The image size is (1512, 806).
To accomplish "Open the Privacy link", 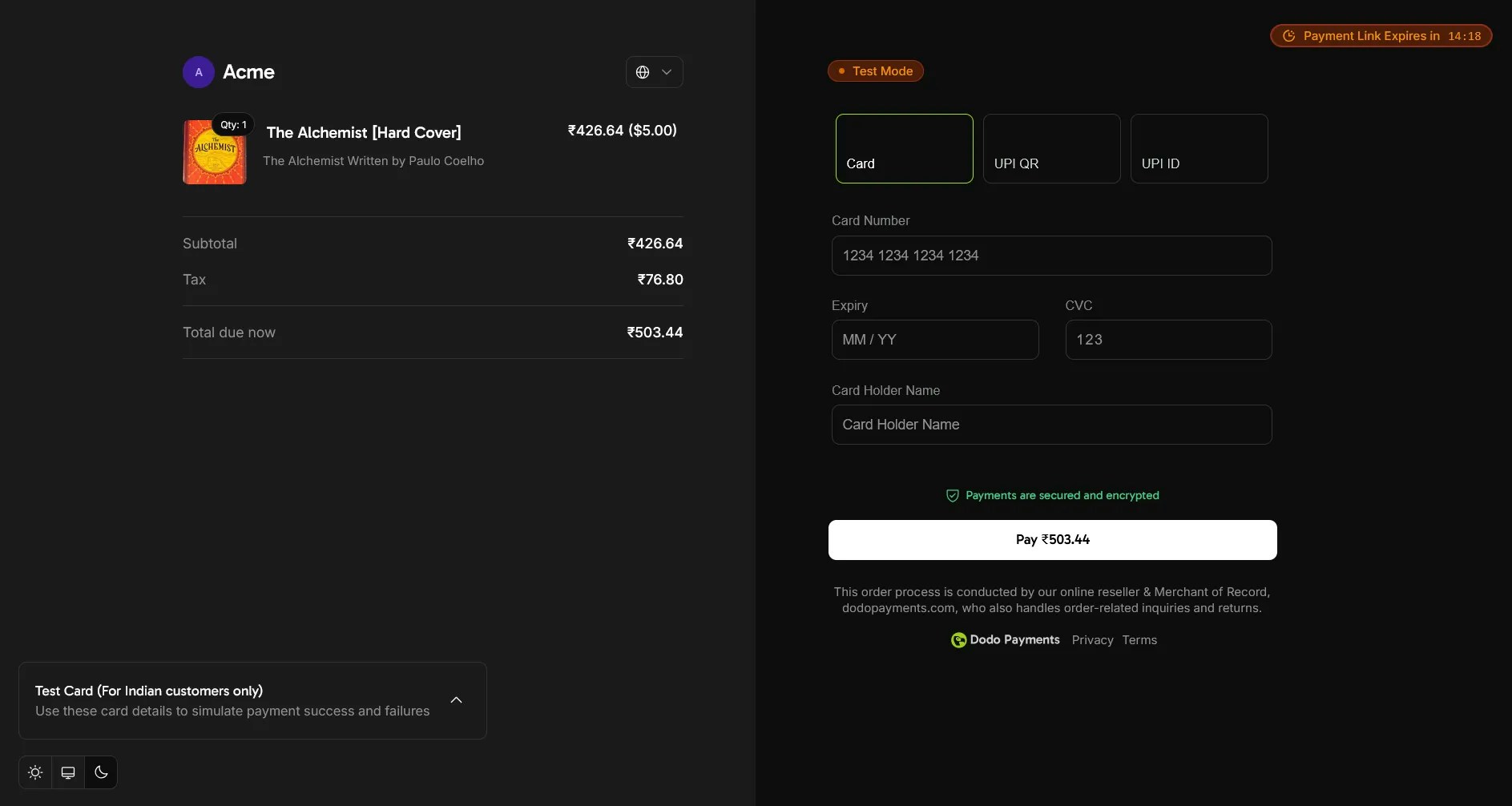I will [x=1091, y=640].
